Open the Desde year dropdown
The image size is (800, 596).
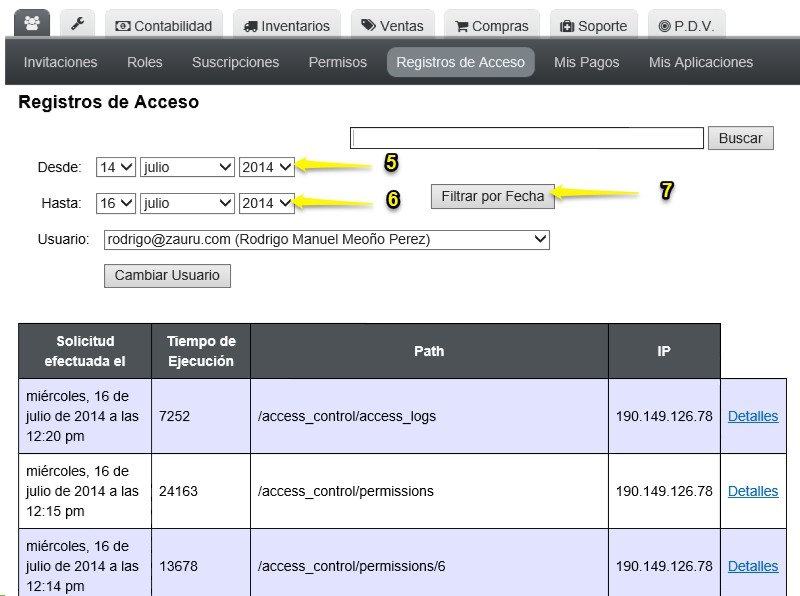(x=267, y=167)
